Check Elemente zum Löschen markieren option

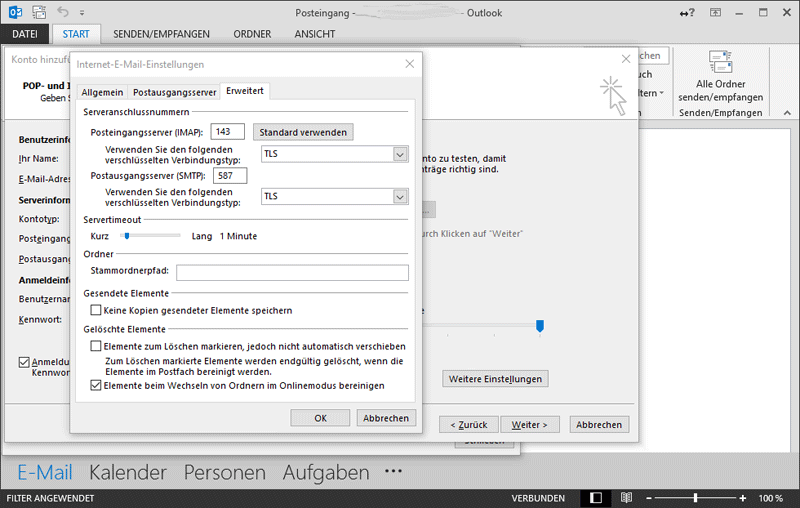96,346
